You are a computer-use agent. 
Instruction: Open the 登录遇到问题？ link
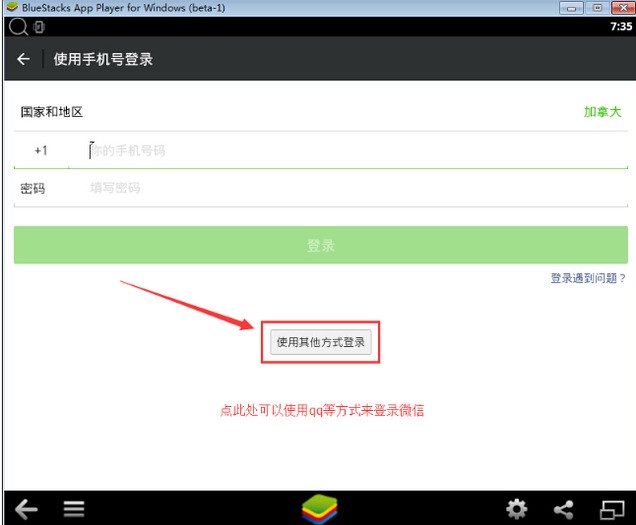pyautogui.click(x=588, y=278)
